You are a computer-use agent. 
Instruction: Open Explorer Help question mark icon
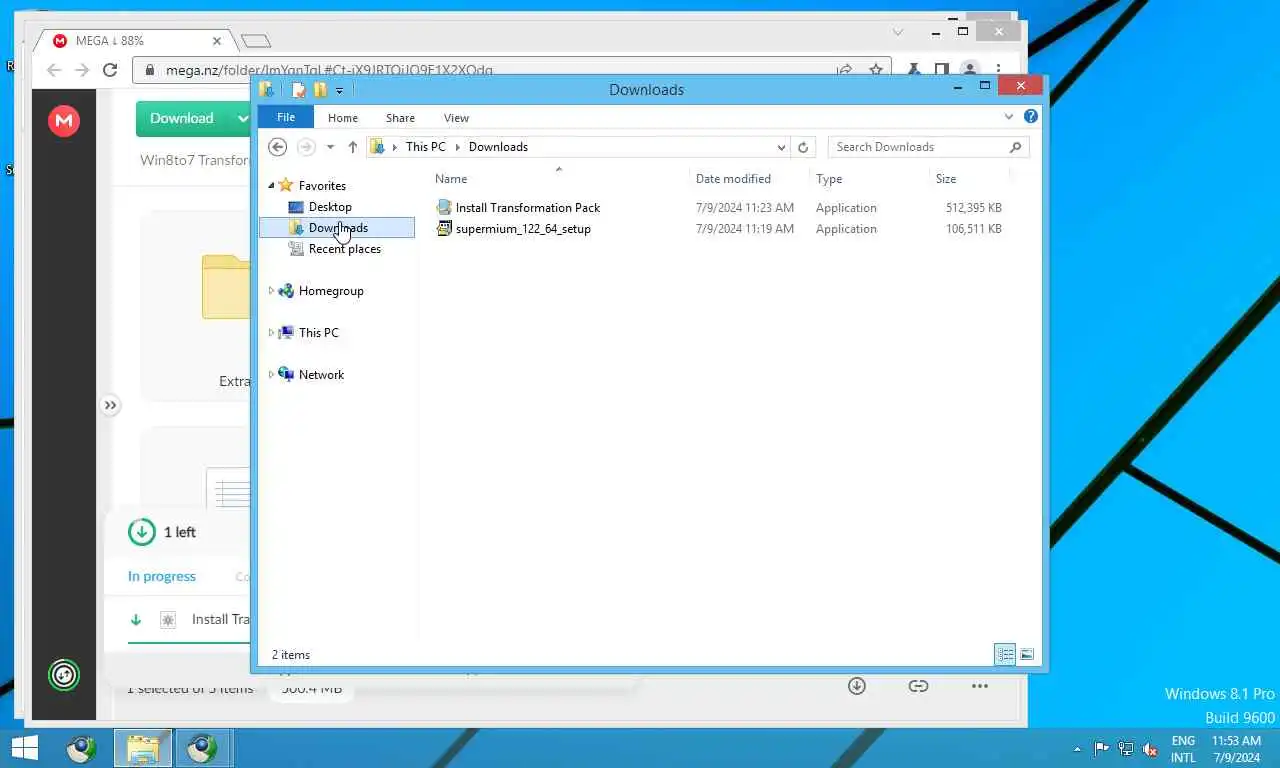point(1031,117)
